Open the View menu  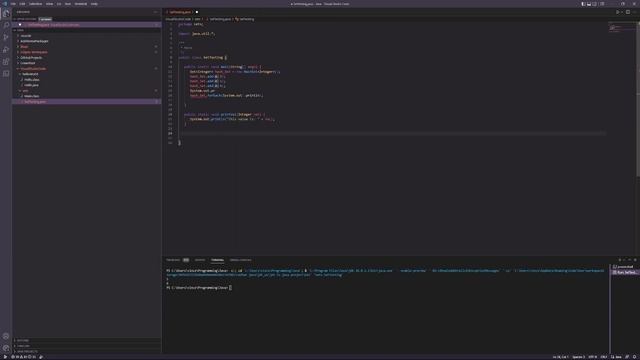point(49,4)
